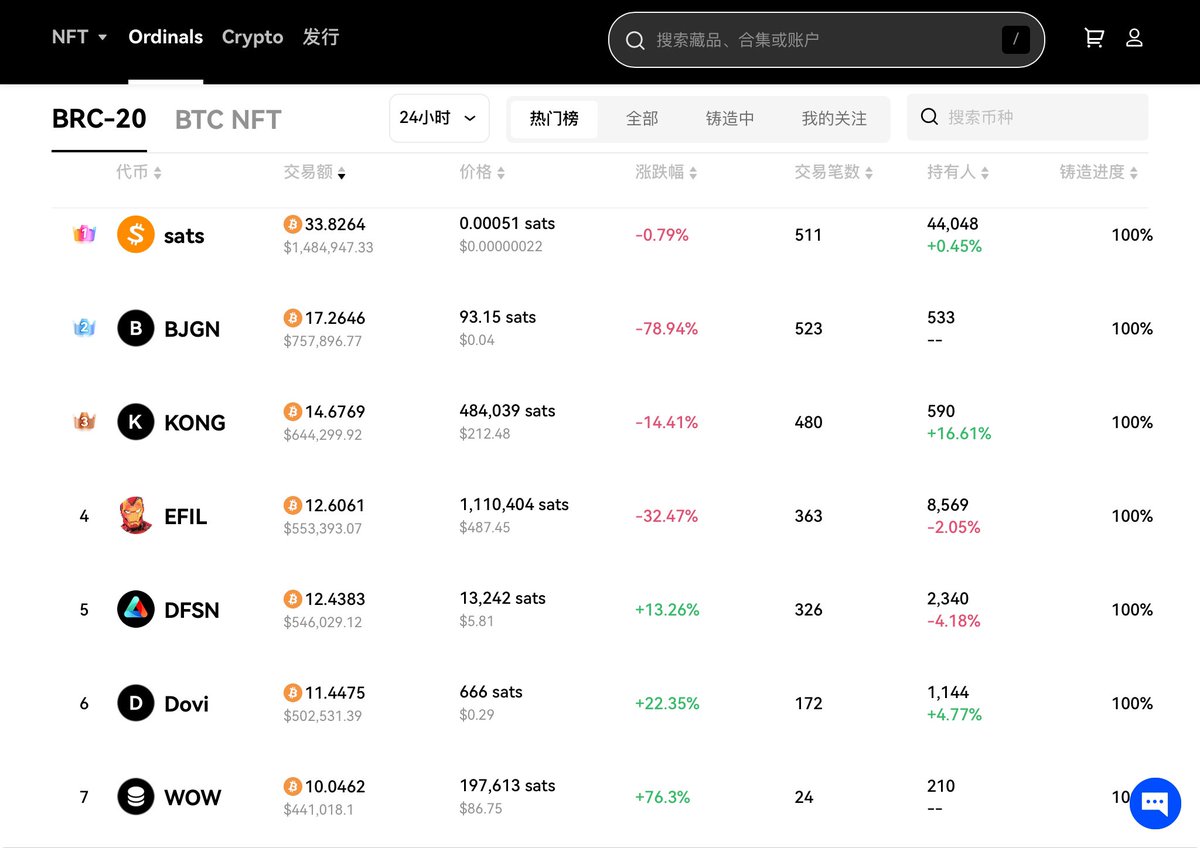Click the bitcoin icon beside 17.2646
Image resolution: width=1200 pixels, height=848 pixels.
click(x=293, y=318)
